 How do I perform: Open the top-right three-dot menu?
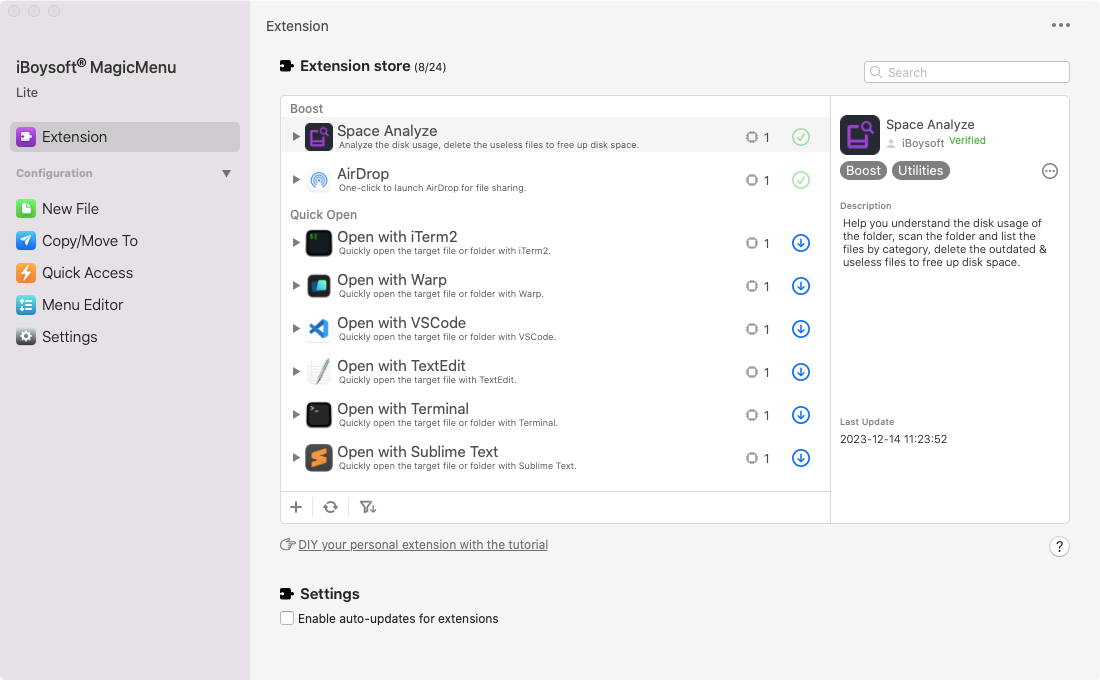1061,25
